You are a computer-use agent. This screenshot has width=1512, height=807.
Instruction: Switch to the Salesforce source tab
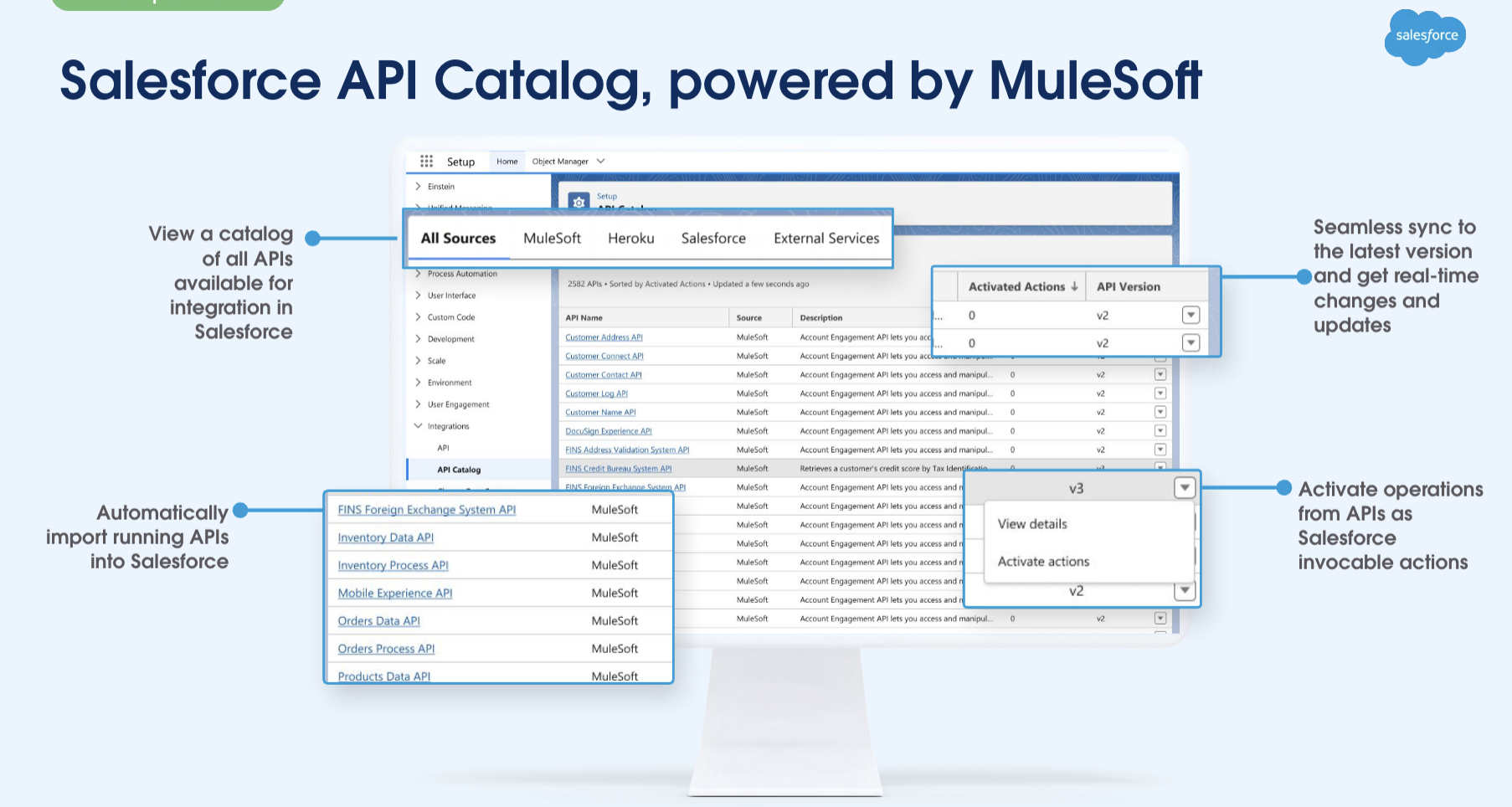pos(713,239)
